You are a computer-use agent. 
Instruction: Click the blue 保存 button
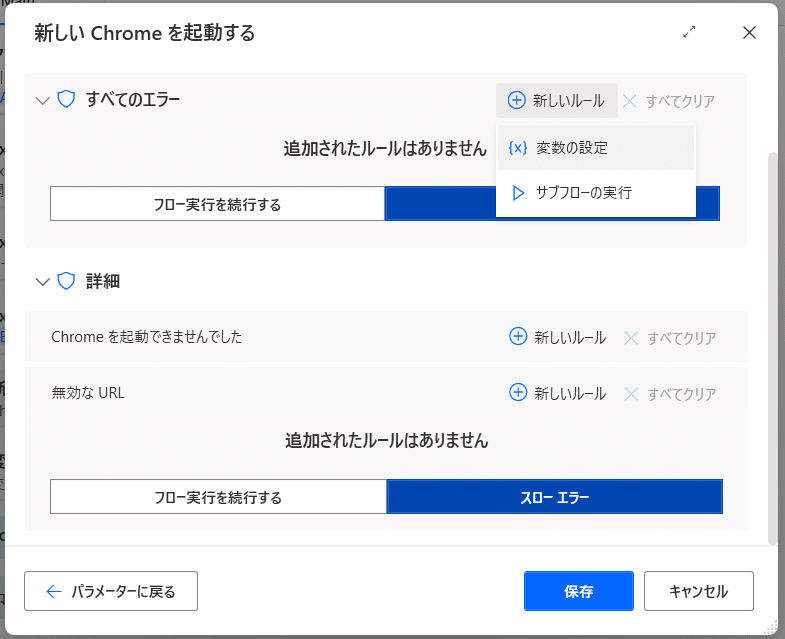pos(579,591)
